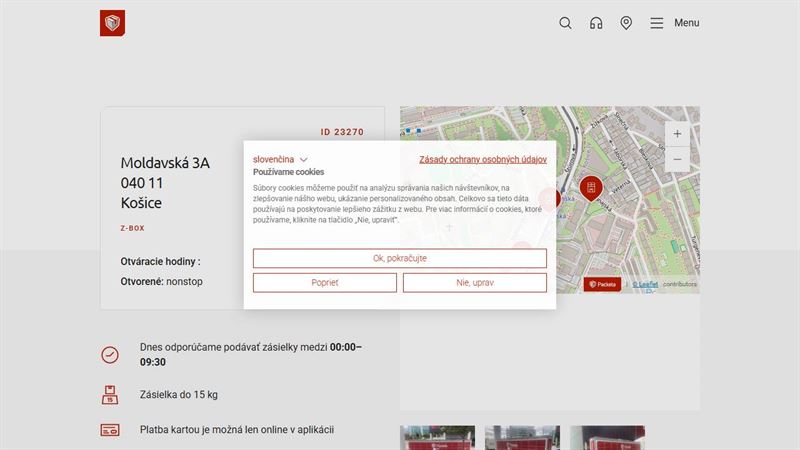Viewport: 800px width, 450px height.
Task: Click the Packeta badge on map
Action: tap(602, 284)
